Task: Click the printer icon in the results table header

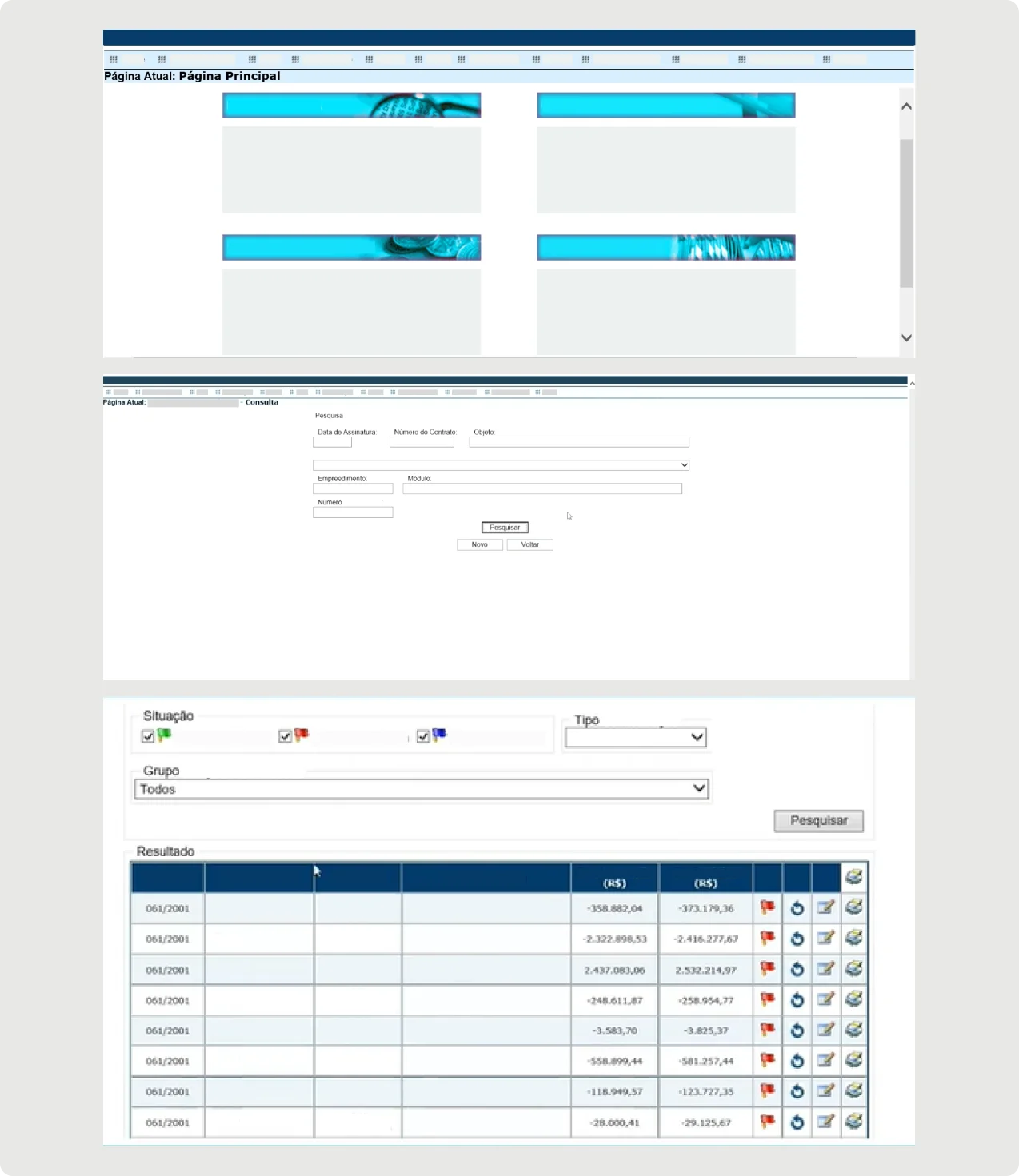Action: click(854, 876)
